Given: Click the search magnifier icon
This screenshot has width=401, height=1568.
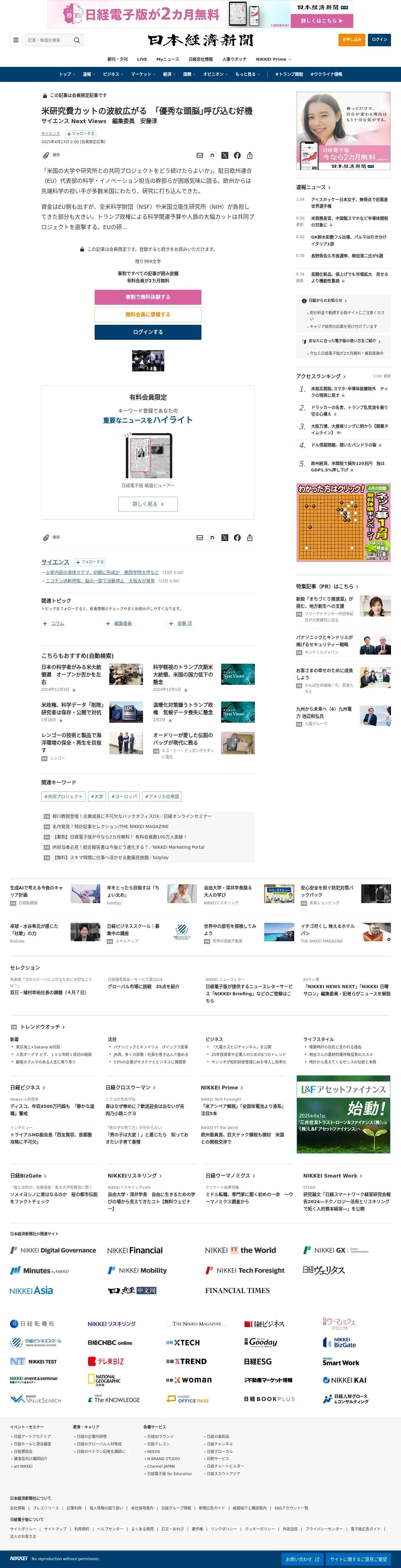Looking at the screenshot, I should point(77,40).
